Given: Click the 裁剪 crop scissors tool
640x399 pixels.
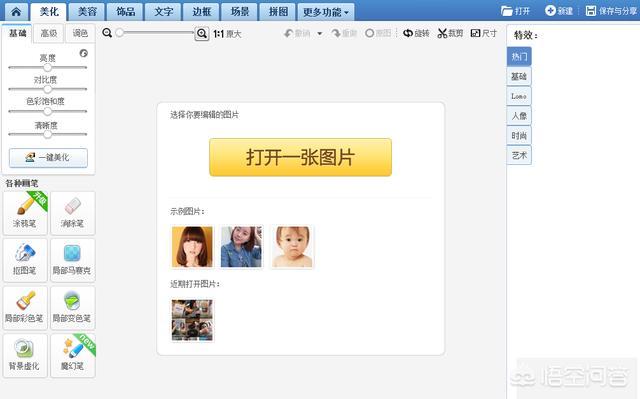Looking at the screenshot, I should (450, 33).
